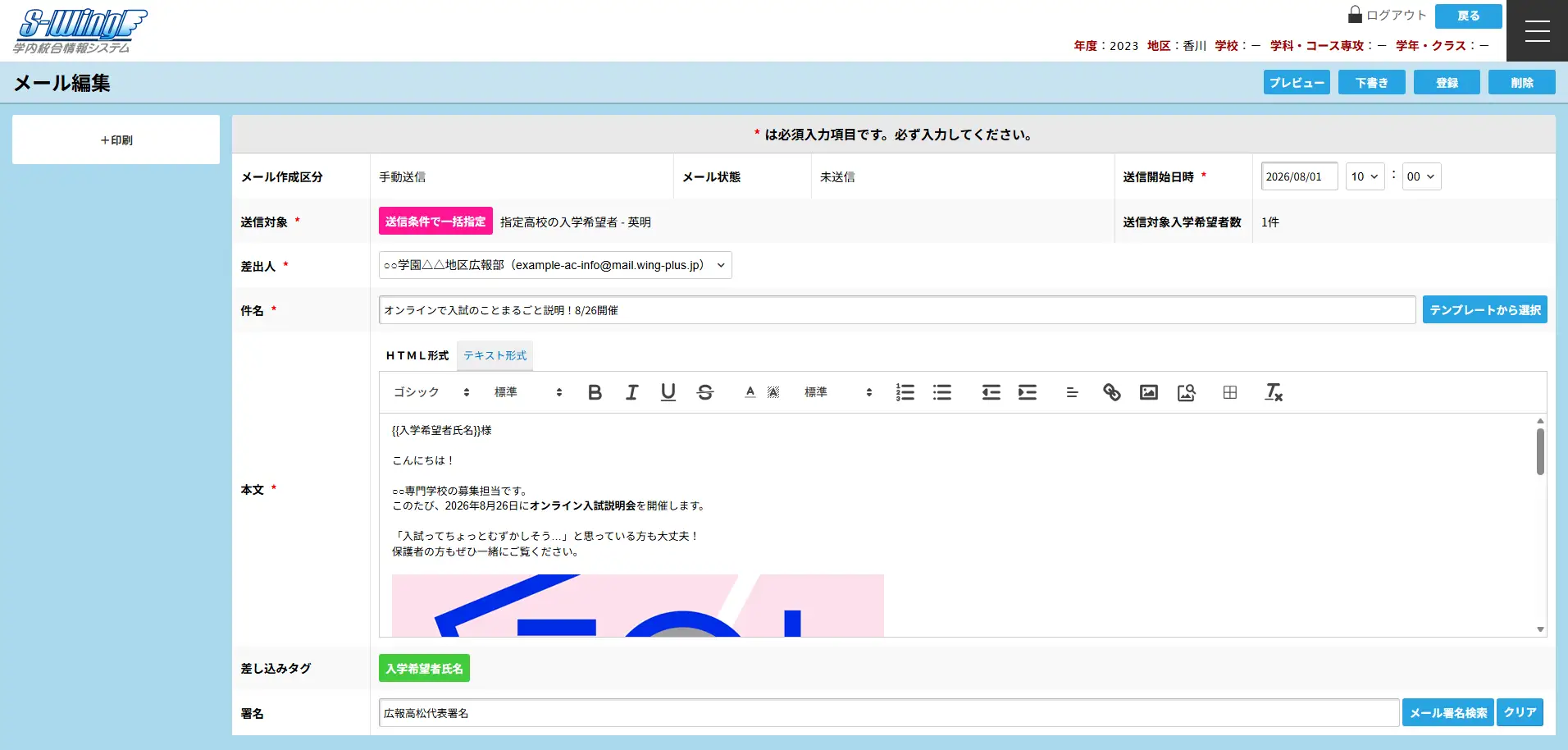
Task: Insert a numbered list
Action: pos(905,392)
